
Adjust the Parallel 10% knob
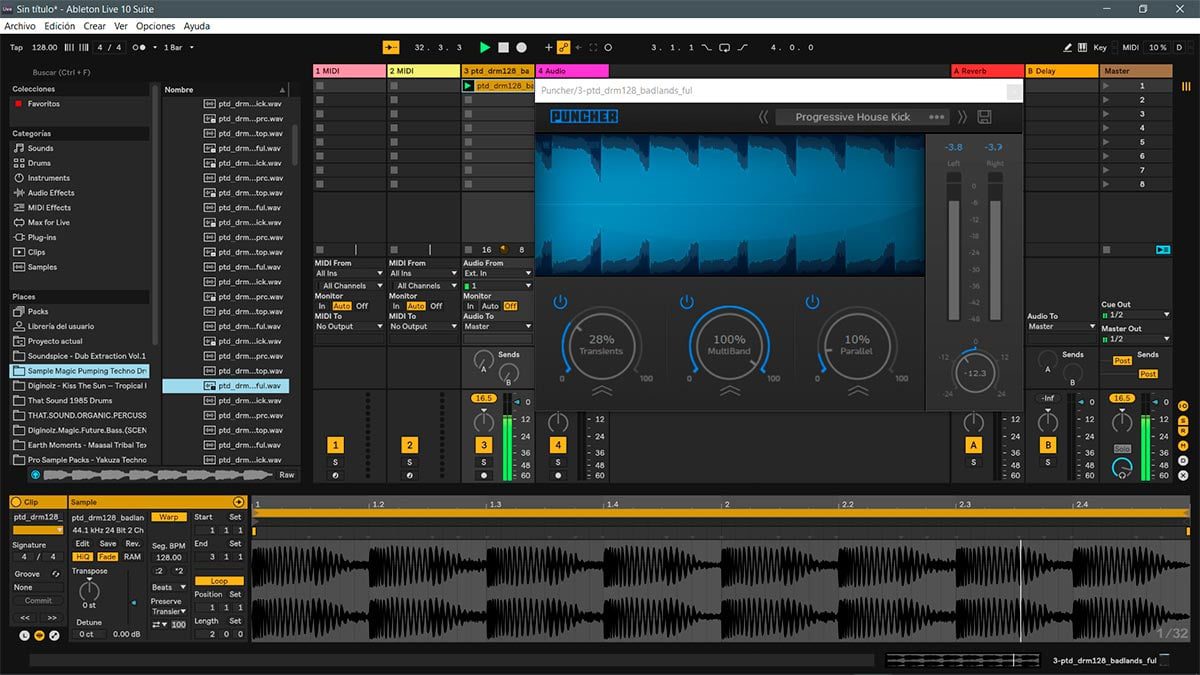pos(857,345)
